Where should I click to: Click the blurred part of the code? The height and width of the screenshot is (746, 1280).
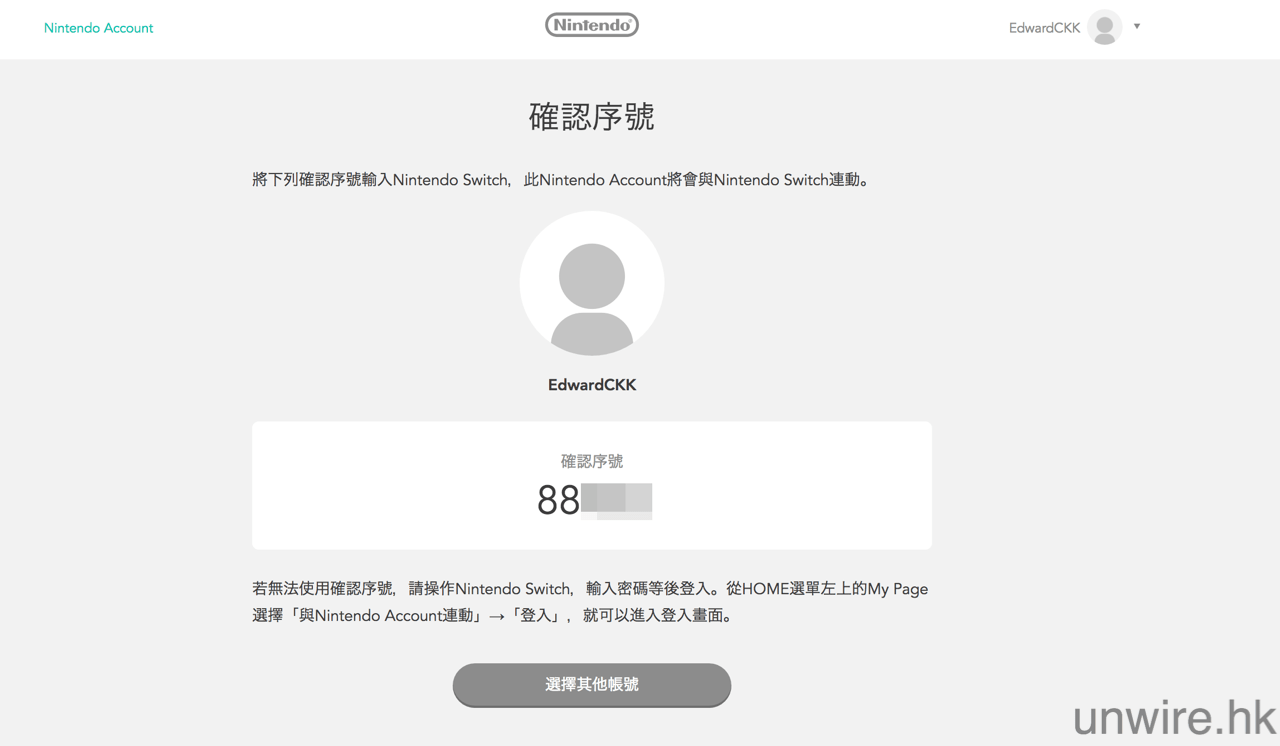pos(617,500)
